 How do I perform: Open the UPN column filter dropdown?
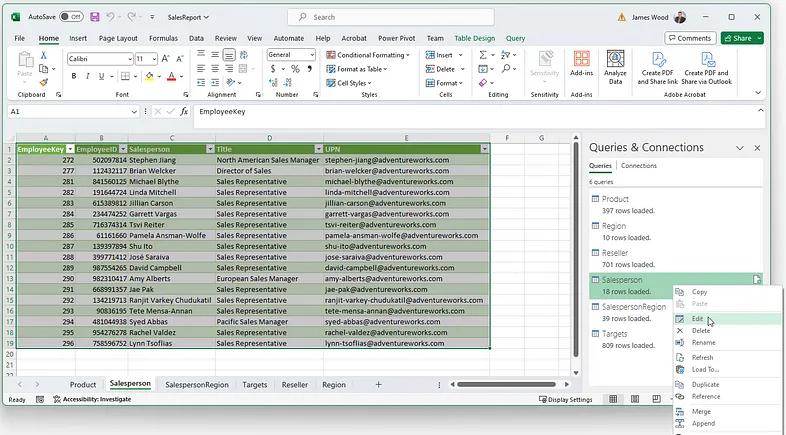coord(484,149)
